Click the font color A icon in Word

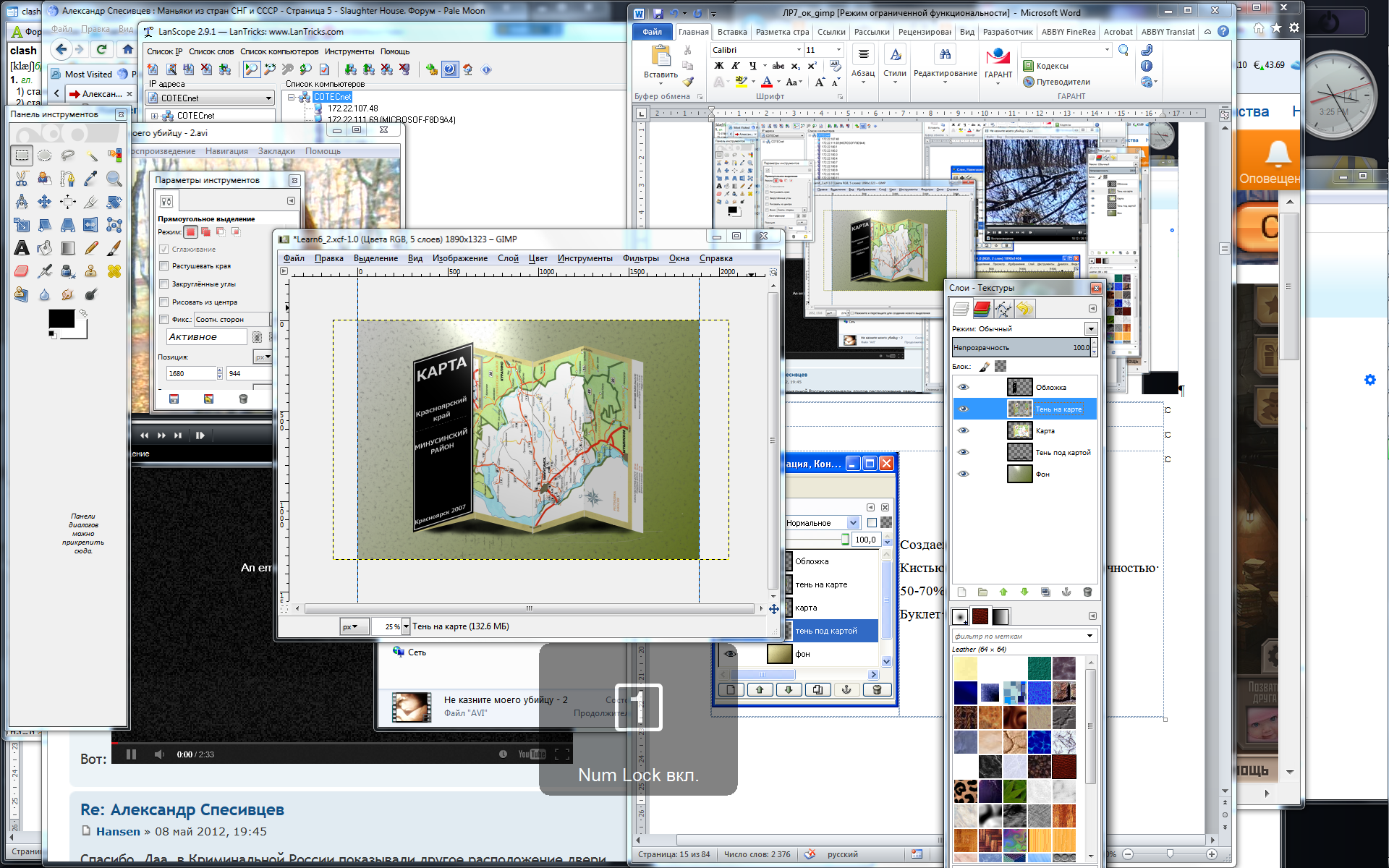[767, 82]
